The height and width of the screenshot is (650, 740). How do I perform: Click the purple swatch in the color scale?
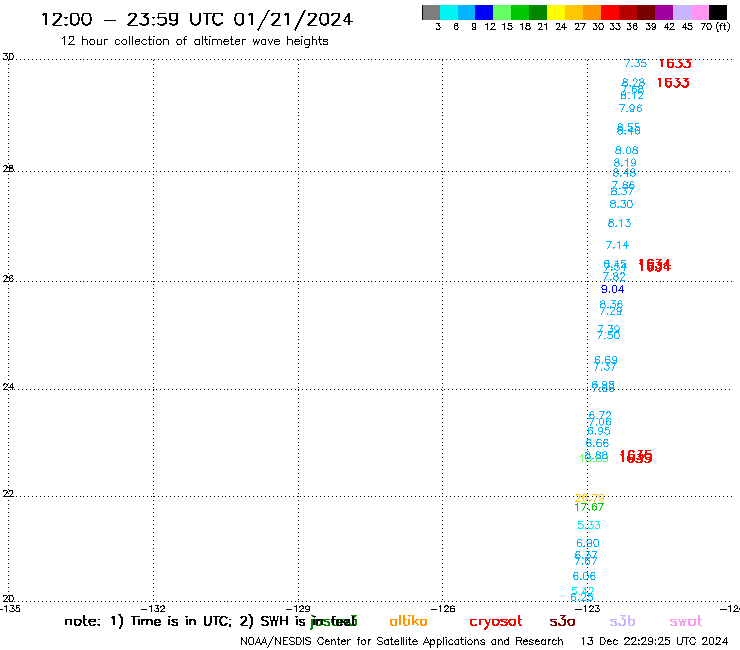click(664, 13)
